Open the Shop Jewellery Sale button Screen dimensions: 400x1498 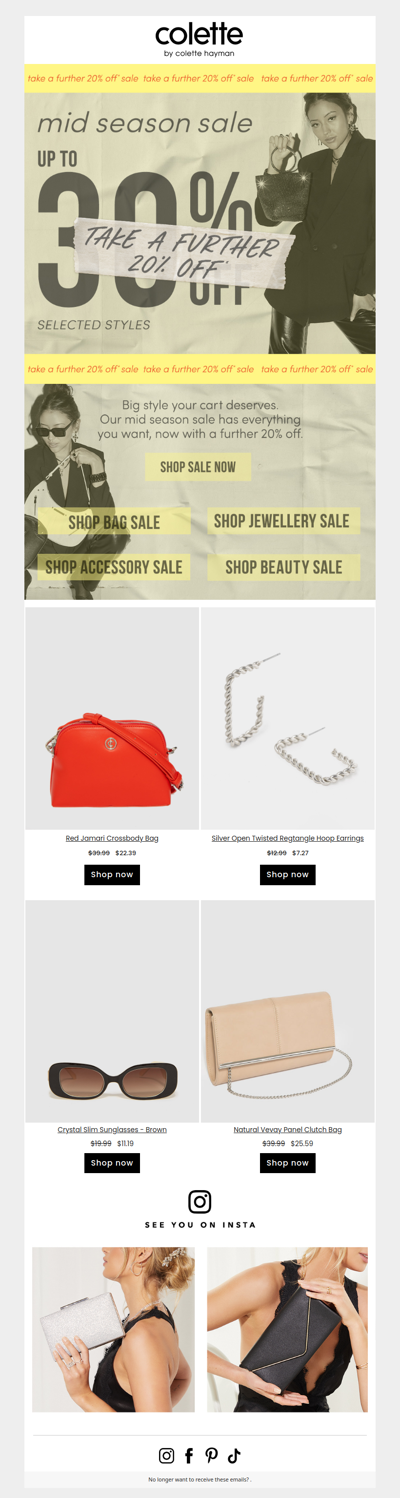pyautogui.click(x=282, y=521)
